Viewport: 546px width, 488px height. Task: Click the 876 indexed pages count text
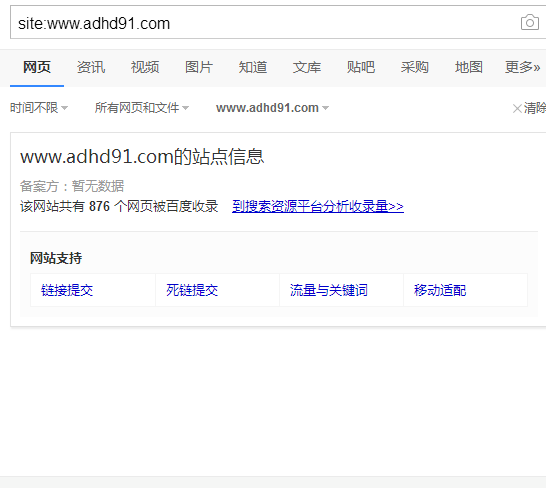click(100, 206)
